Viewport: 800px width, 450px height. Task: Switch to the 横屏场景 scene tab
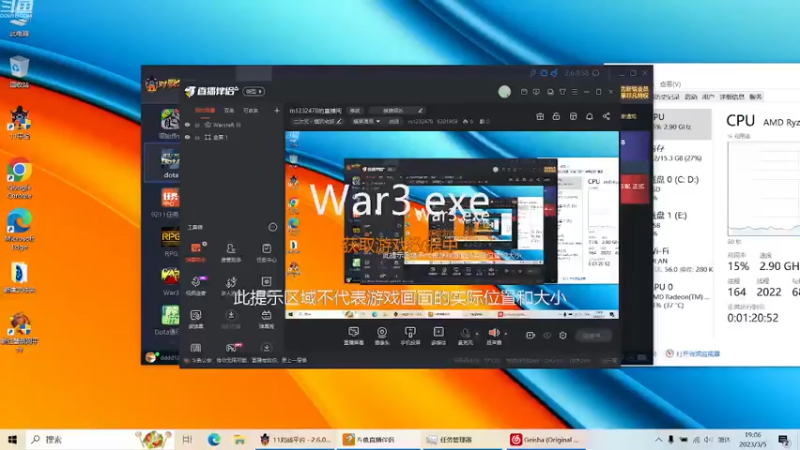point(205,110)
